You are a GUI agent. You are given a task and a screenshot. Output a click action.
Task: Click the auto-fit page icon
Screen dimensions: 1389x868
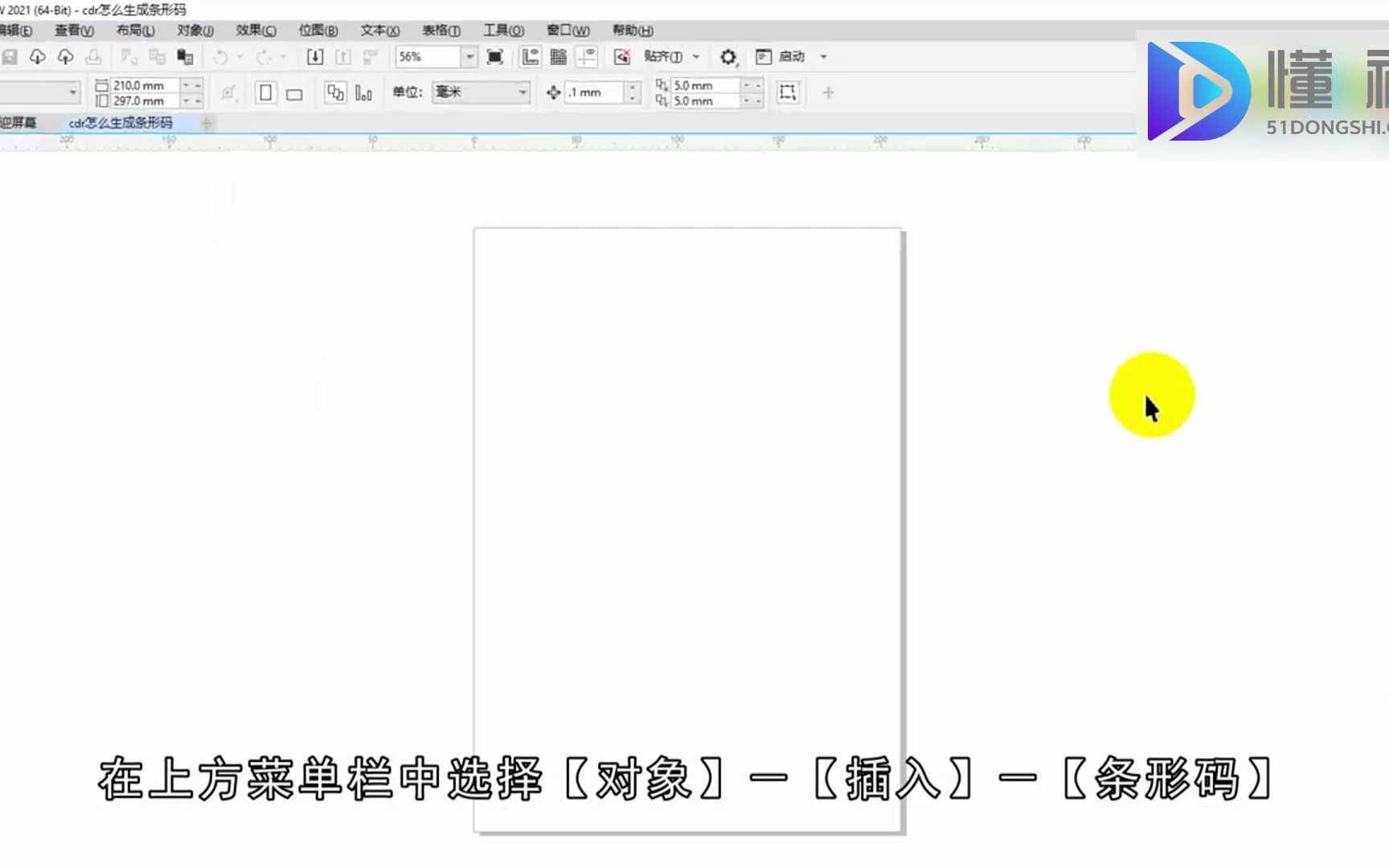coord(228,92)
